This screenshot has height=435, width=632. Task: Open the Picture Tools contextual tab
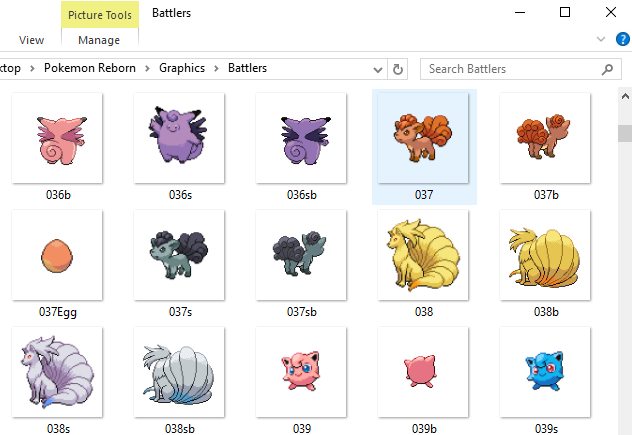100,15
